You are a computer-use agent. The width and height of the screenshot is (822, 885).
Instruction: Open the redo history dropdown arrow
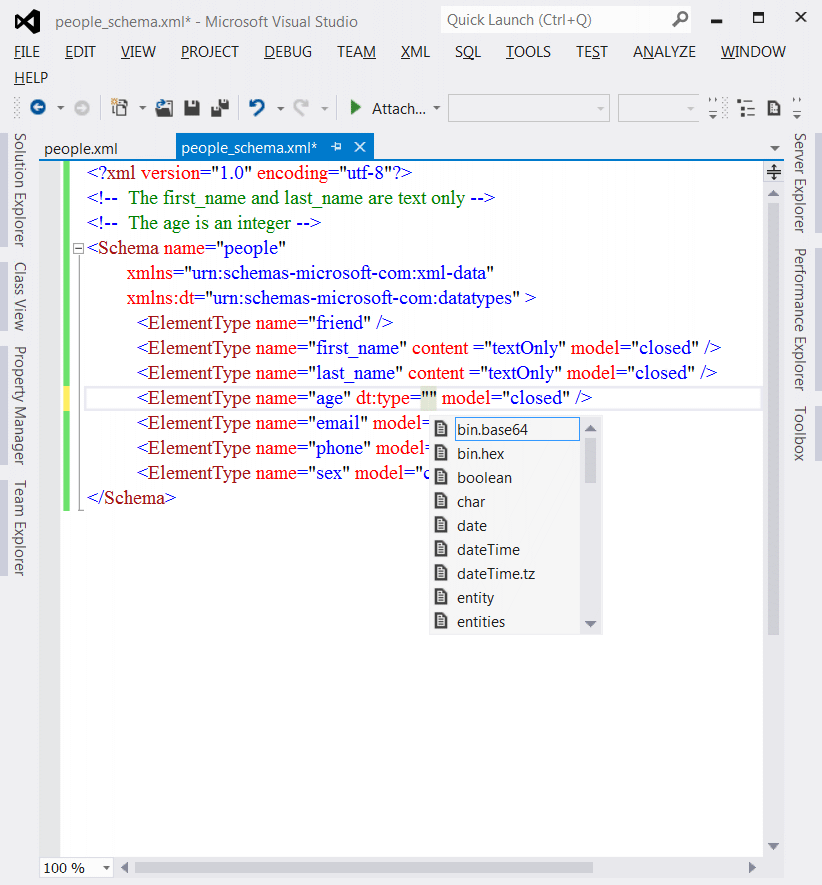point(325,108)
